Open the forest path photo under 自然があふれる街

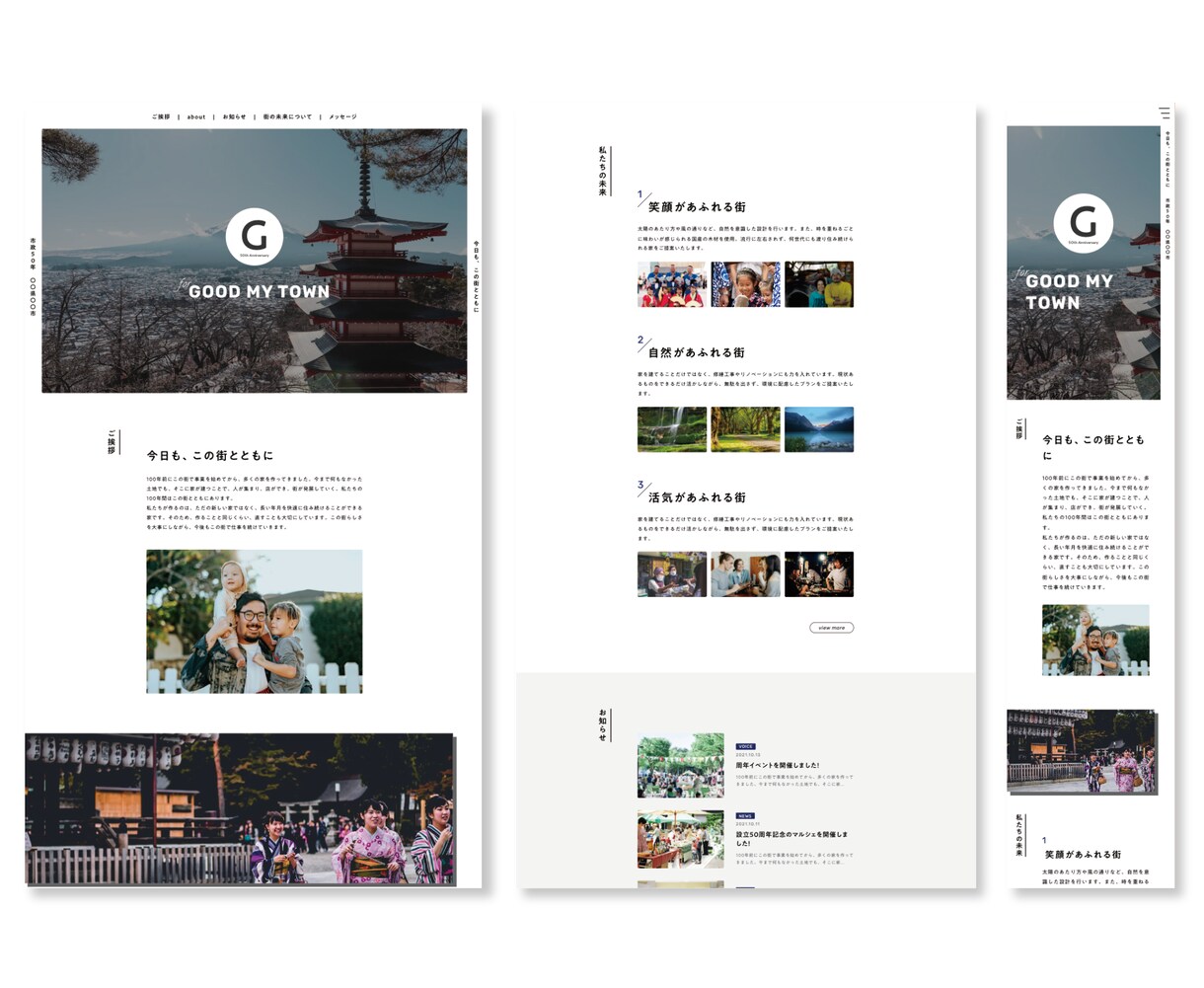click(x=745, y=429)
